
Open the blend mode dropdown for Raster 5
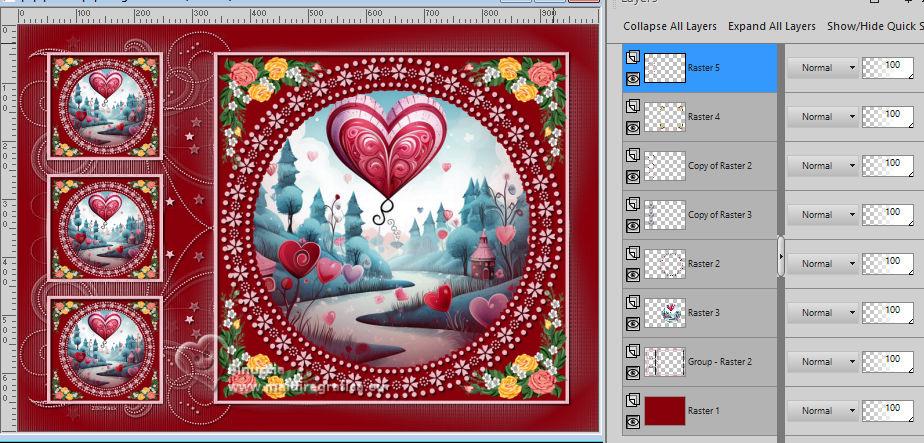point(823,68)
